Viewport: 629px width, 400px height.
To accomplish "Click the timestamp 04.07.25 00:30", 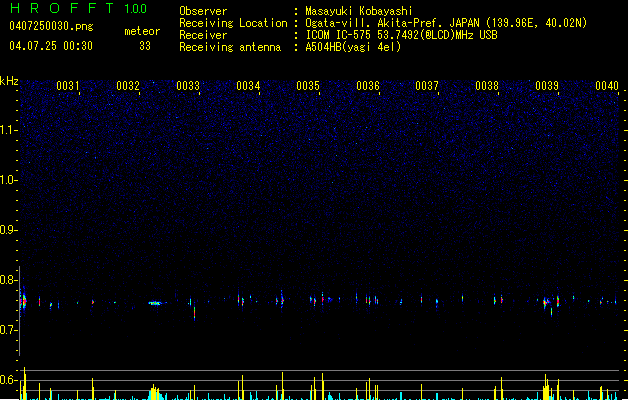I will pos(51,46).
